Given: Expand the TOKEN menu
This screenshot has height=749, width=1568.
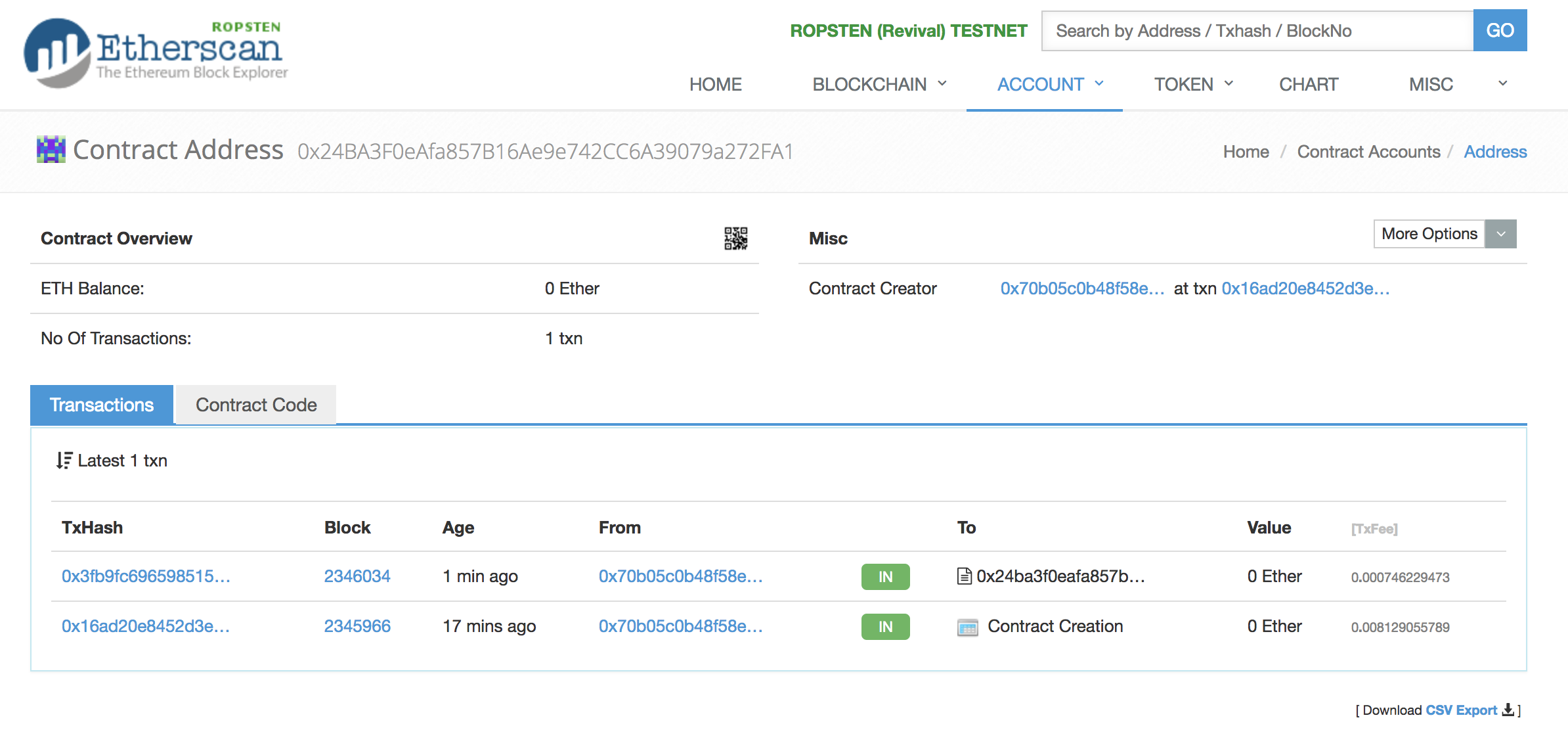Looking at the screenshot, I should [1194, 84].
